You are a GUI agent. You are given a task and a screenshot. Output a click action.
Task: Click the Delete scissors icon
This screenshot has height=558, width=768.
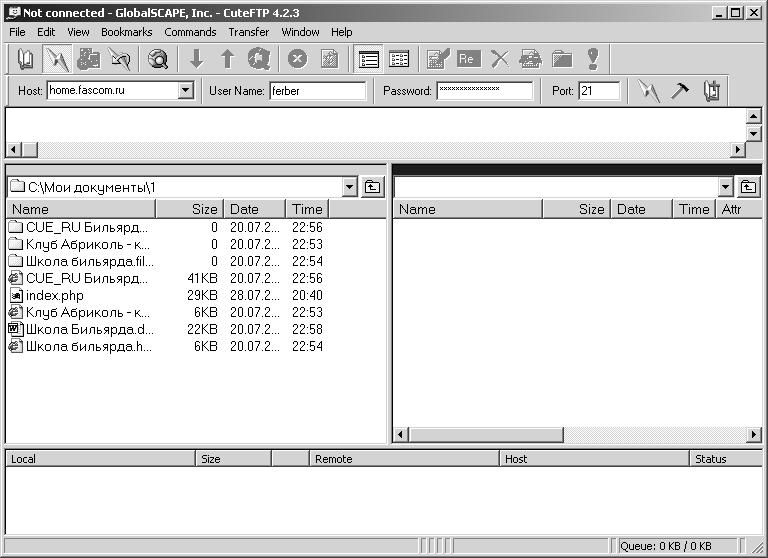pyautogui.click(x=500, y=59)
